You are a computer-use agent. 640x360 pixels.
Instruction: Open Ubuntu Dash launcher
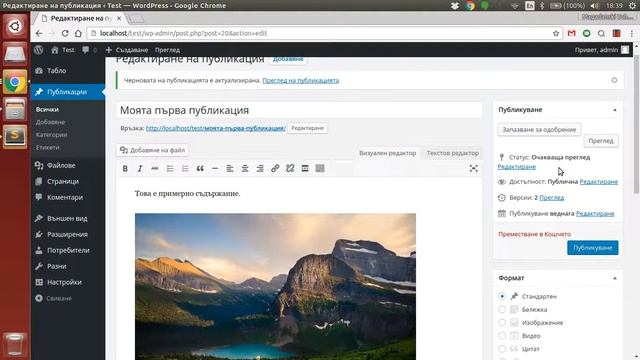(15, 27)
